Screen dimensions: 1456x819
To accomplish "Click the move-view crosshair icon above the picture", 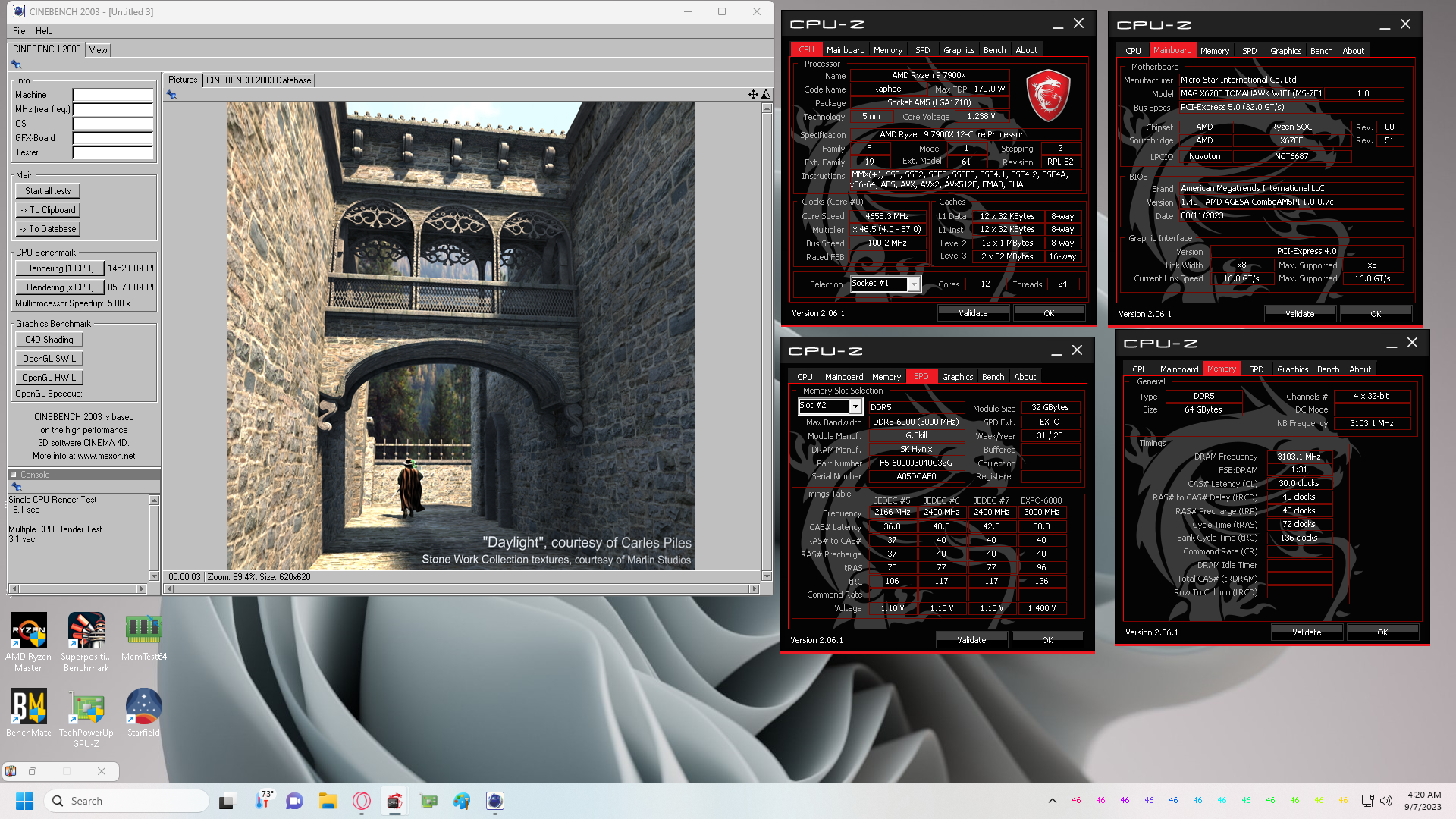I will click(x=753, y=95).
